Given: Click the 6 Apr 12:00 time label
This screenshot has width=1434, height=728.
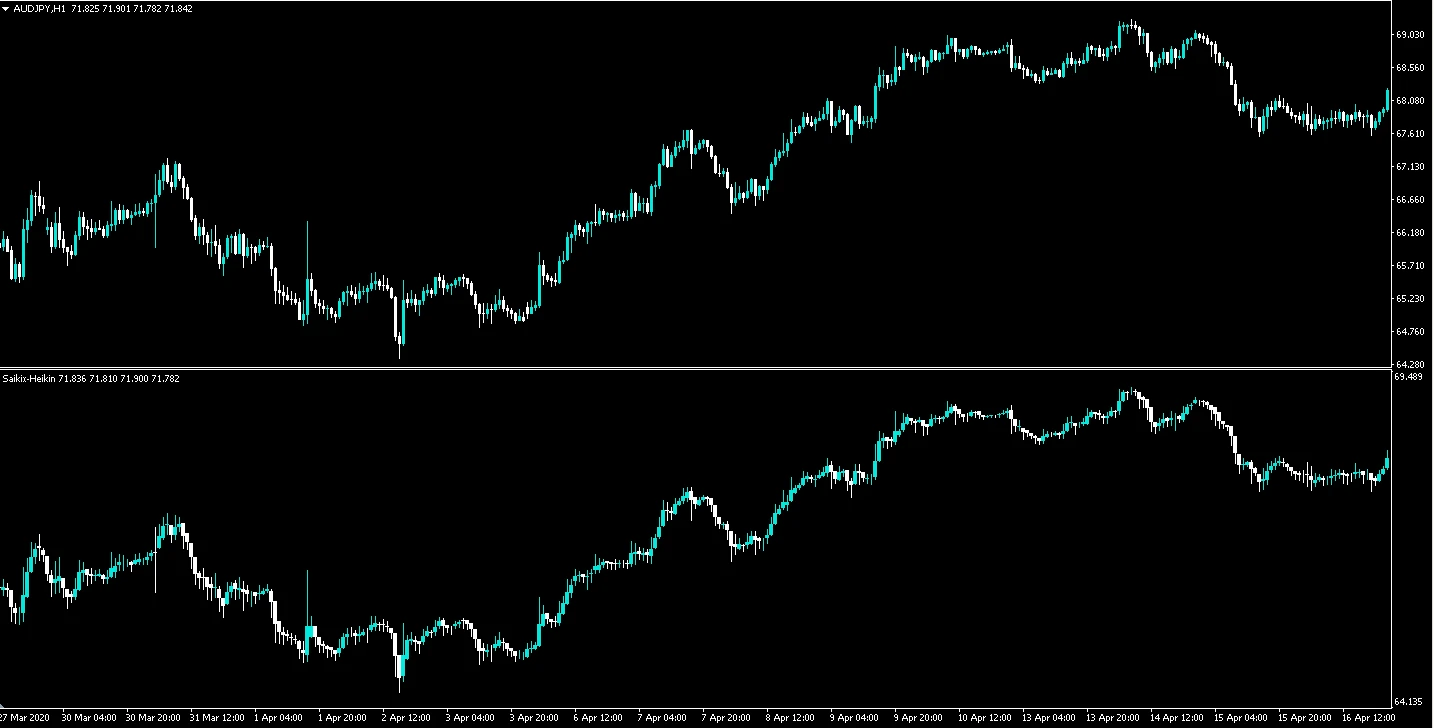Looking at the screenshot, I should click(598, 718).
